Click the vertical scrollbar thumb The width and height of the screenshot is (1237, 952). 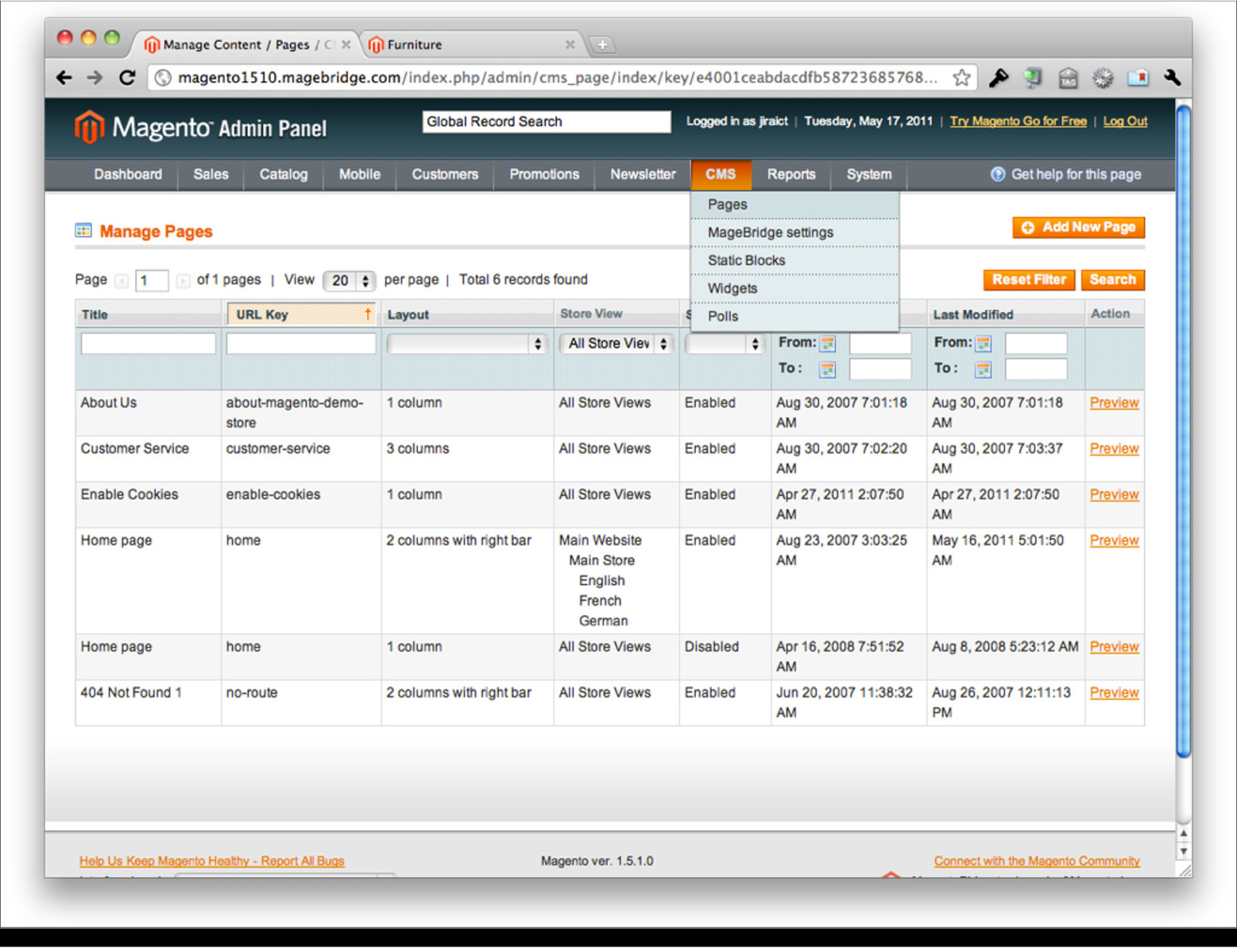pos(1183,431)
